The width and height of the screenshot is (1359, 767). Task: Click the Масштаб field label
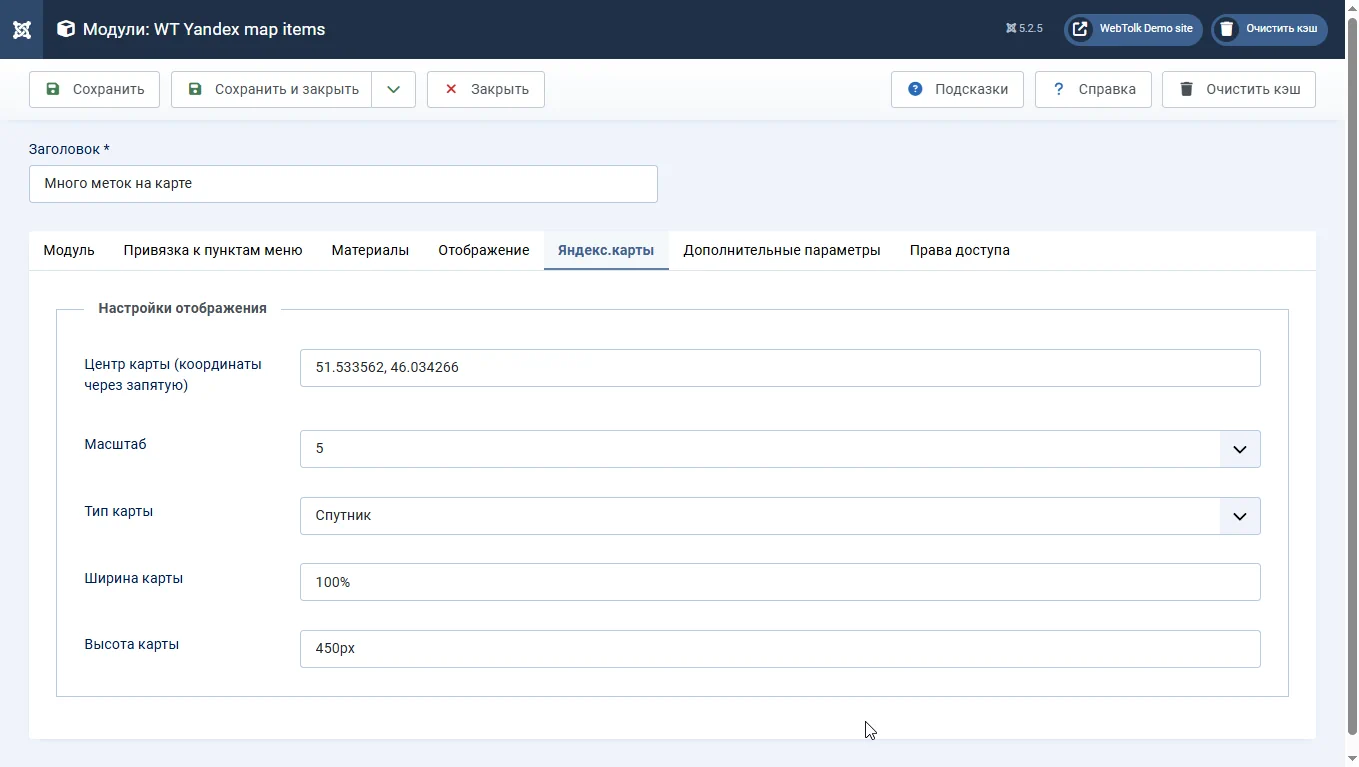[x=115, y=444]
